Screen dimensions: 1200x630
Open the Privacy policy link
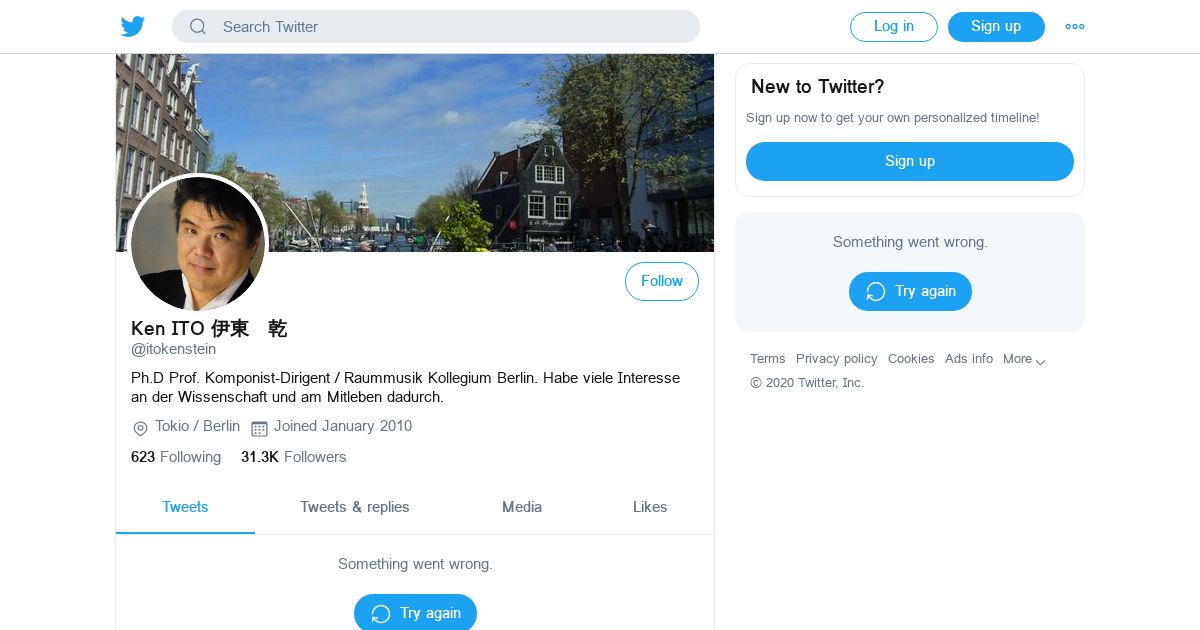837,359
